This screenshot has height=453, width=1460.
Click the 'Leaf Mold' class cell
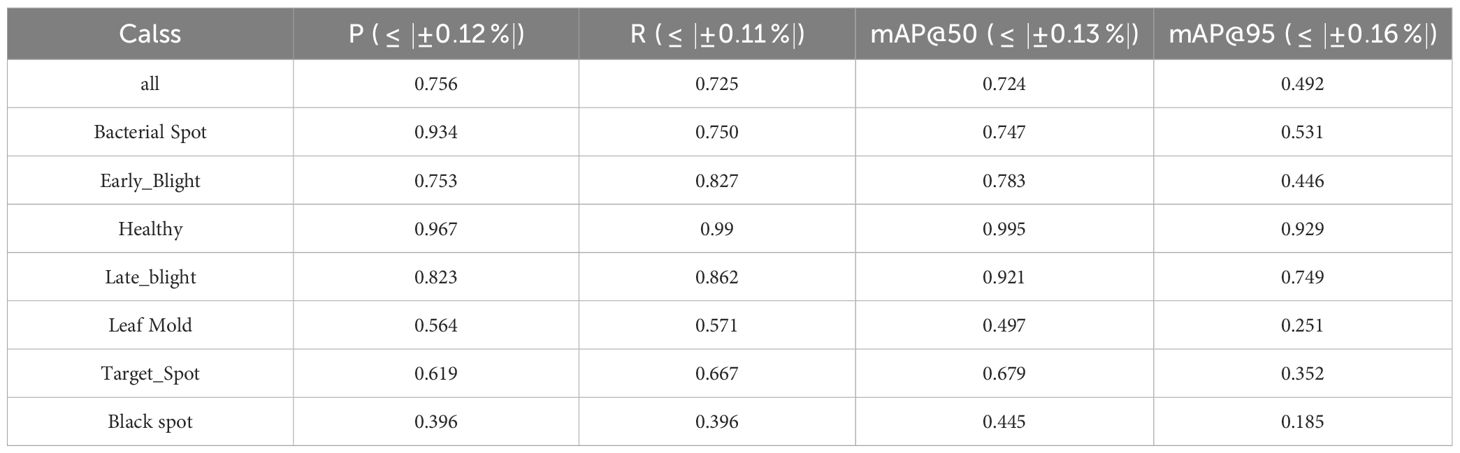click(x=150, y=325)
